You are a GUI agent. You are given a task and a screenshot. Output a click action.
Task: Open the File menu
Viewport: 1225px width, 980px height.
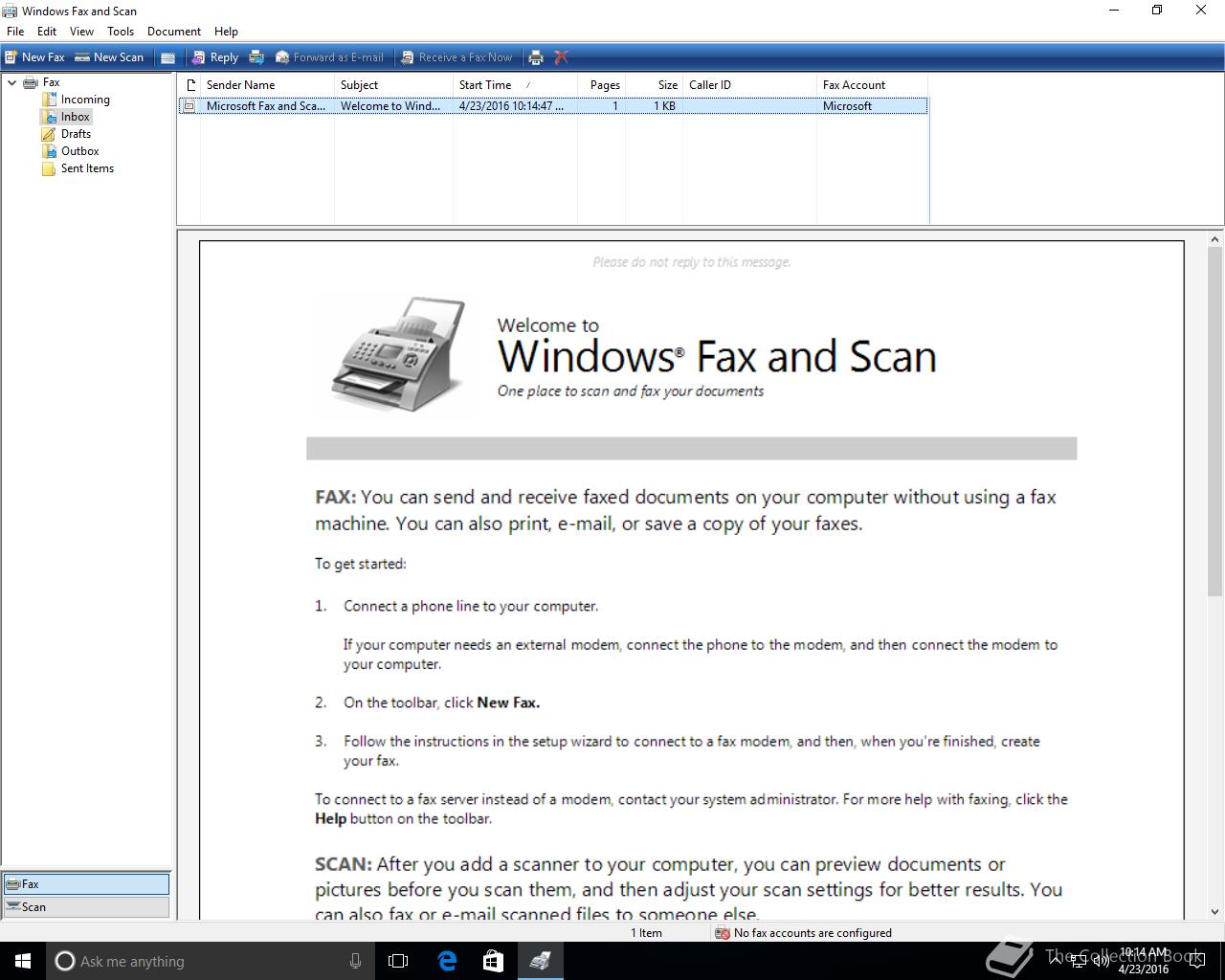[15, 32]
